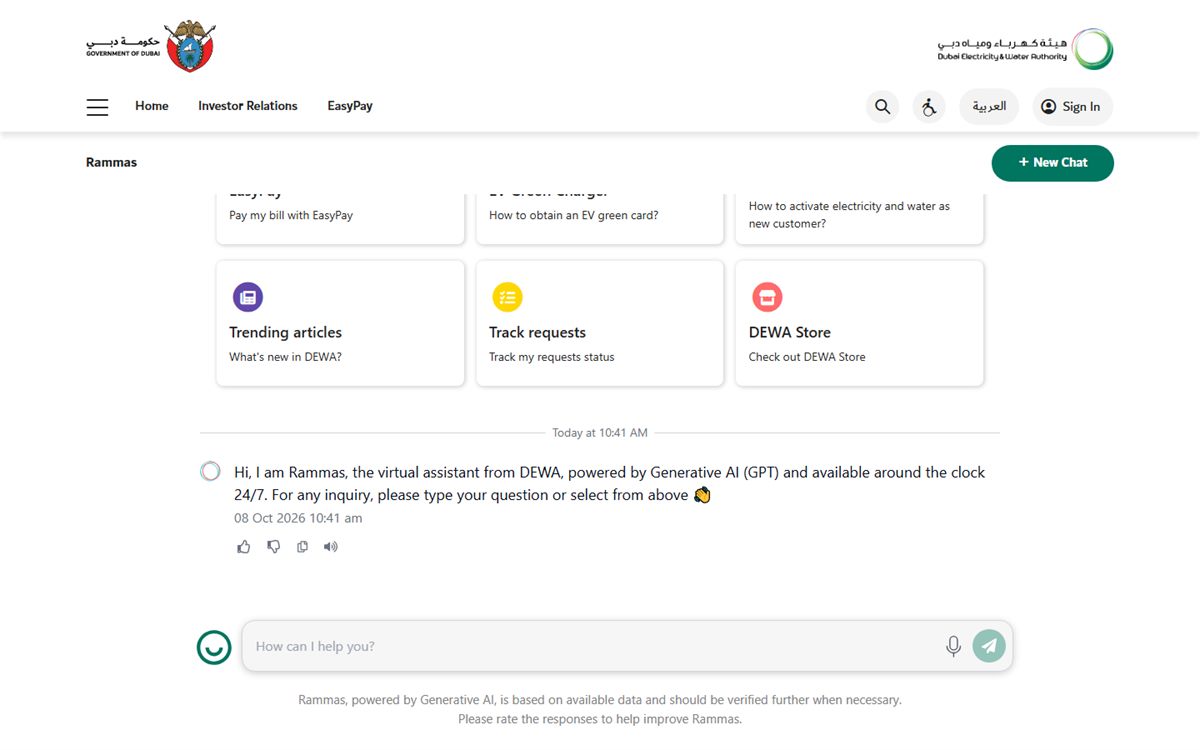Open the Track requests card title
The height and width of the screenshot is (750, 1200).
point(537,332)
